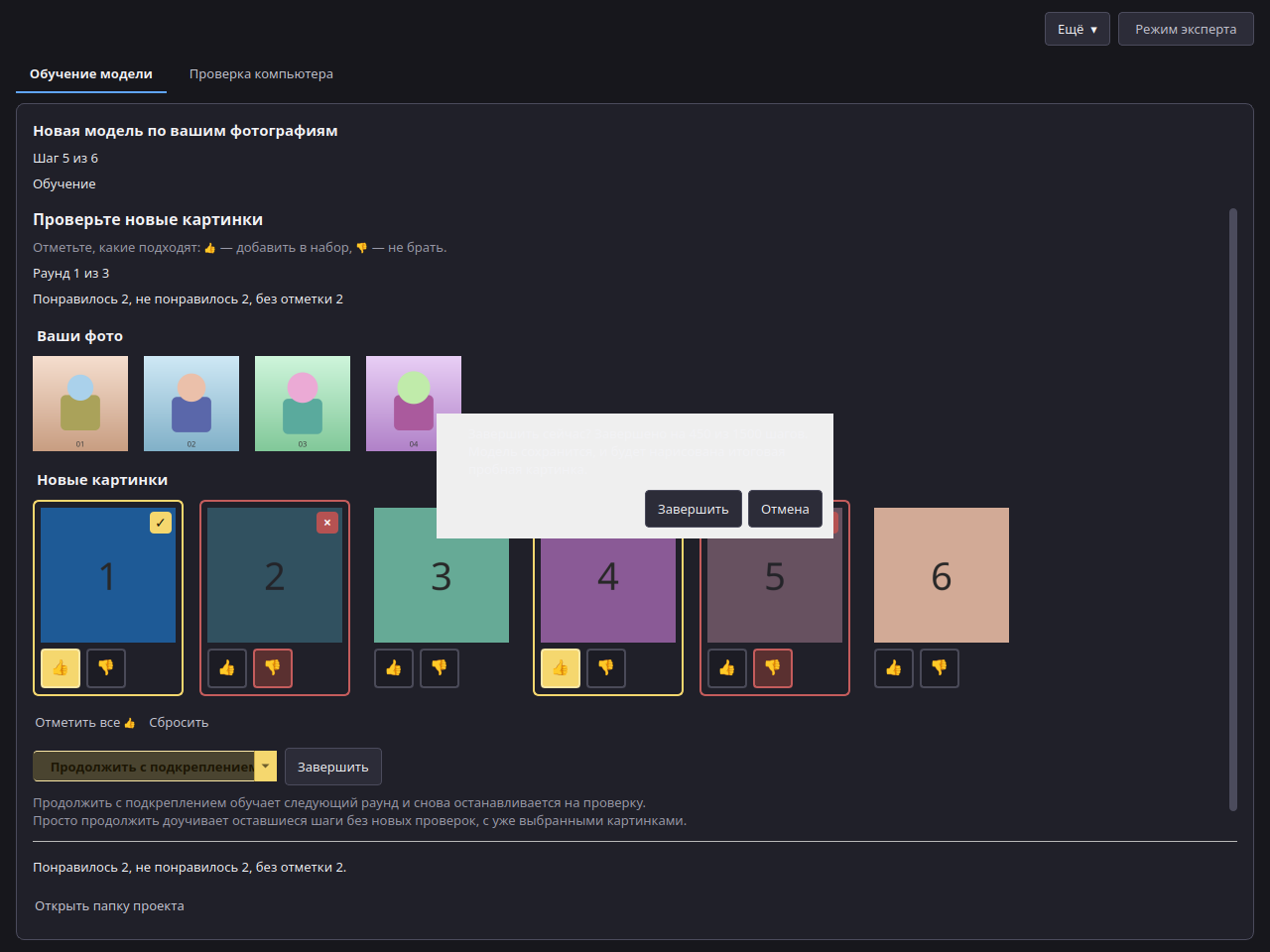Expand the arrow next to Продолжить с подкреплением
Image resolution: width=1270 pixels, height=952 pixels.
pyautogui.click(x=266, y=767)
